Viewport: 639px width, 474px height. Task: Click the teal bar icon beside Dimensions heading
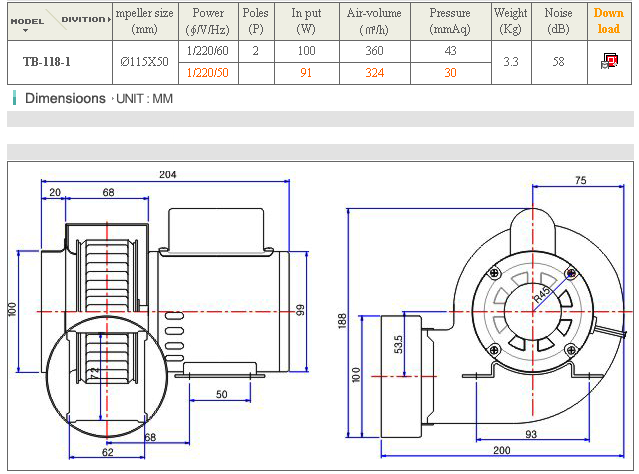[14, 98]
